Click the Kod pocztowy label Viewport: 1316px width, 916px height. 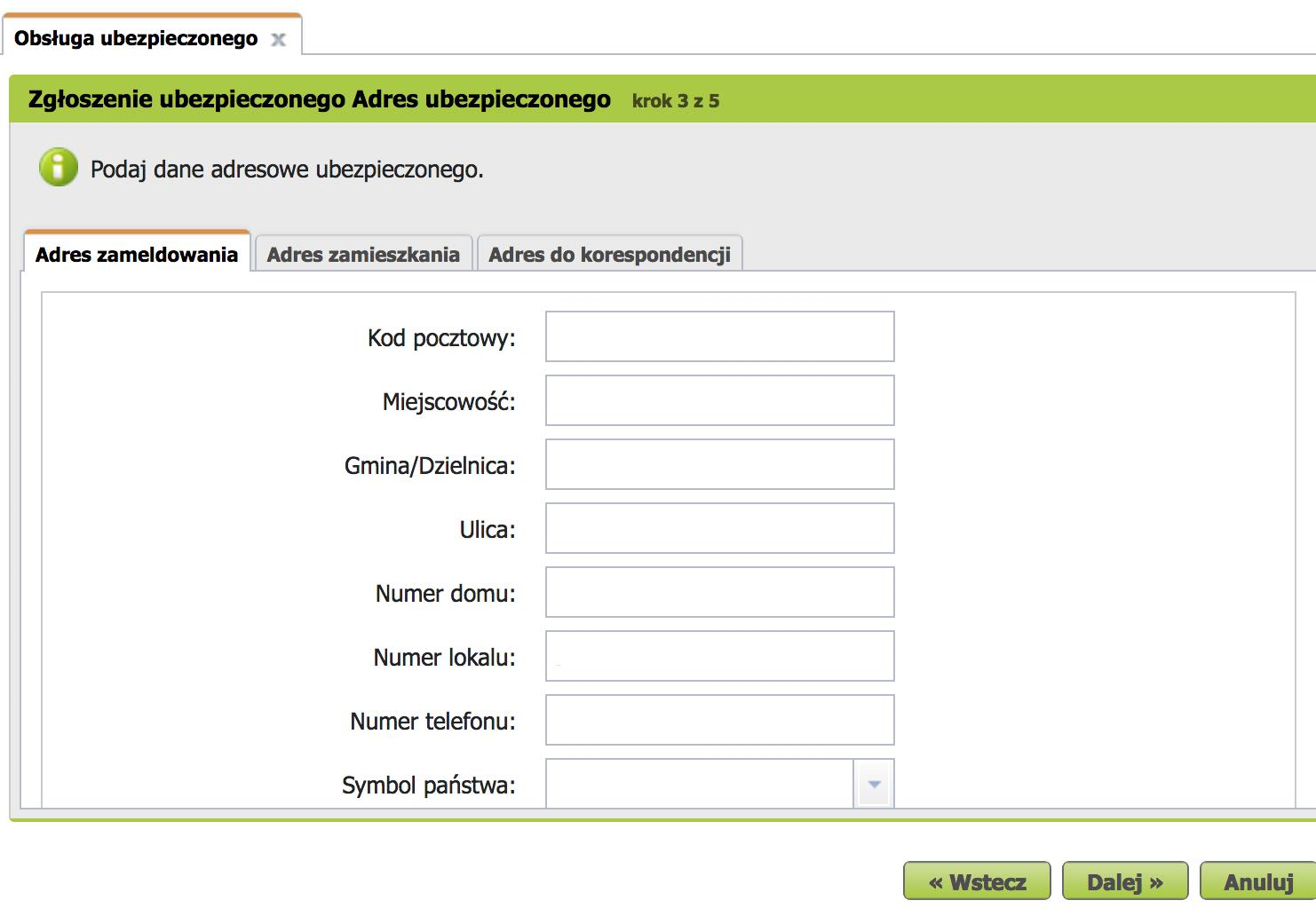(441, 338)
